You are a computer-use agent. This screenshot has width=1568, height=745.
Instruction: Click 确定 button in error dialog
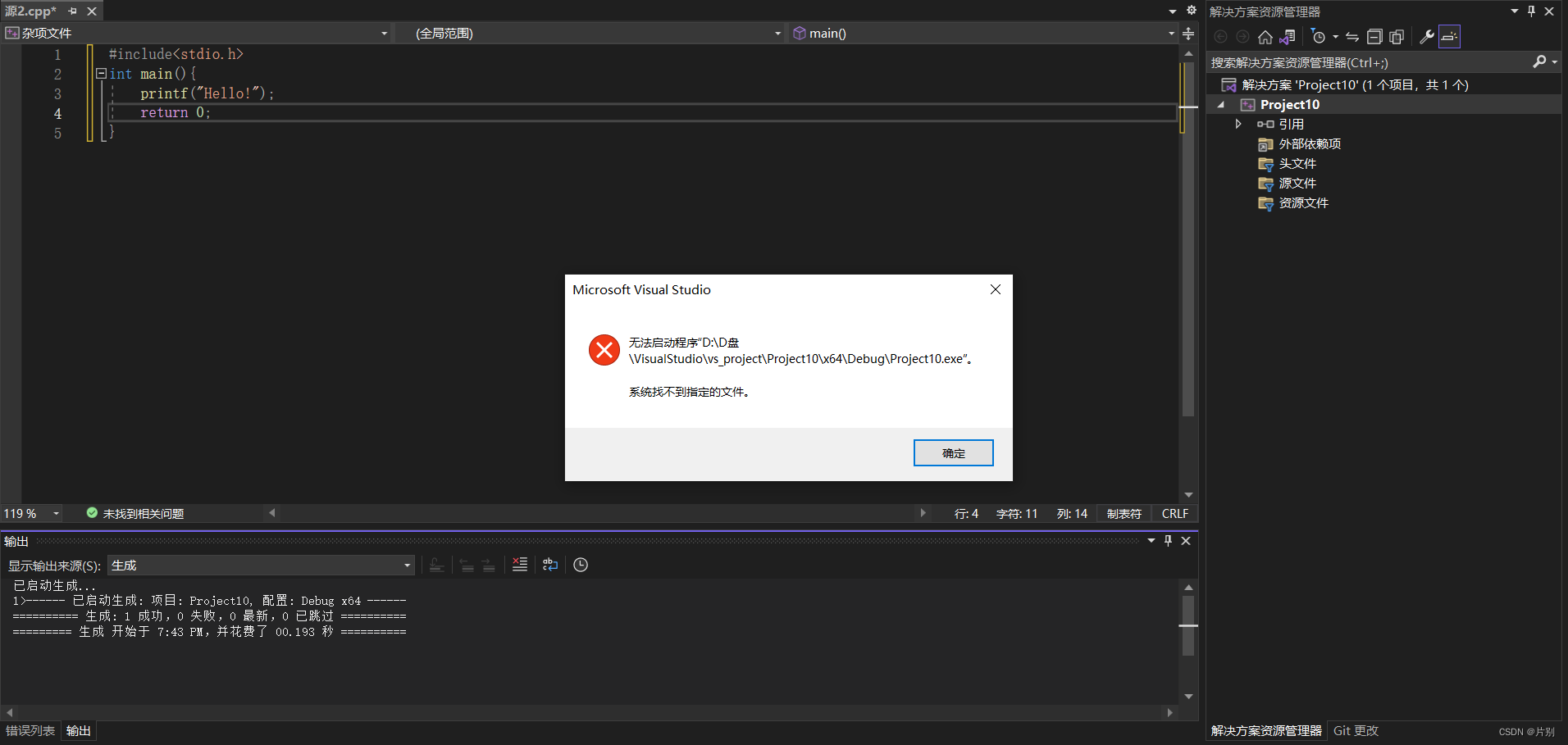click(x=954, y=452)
